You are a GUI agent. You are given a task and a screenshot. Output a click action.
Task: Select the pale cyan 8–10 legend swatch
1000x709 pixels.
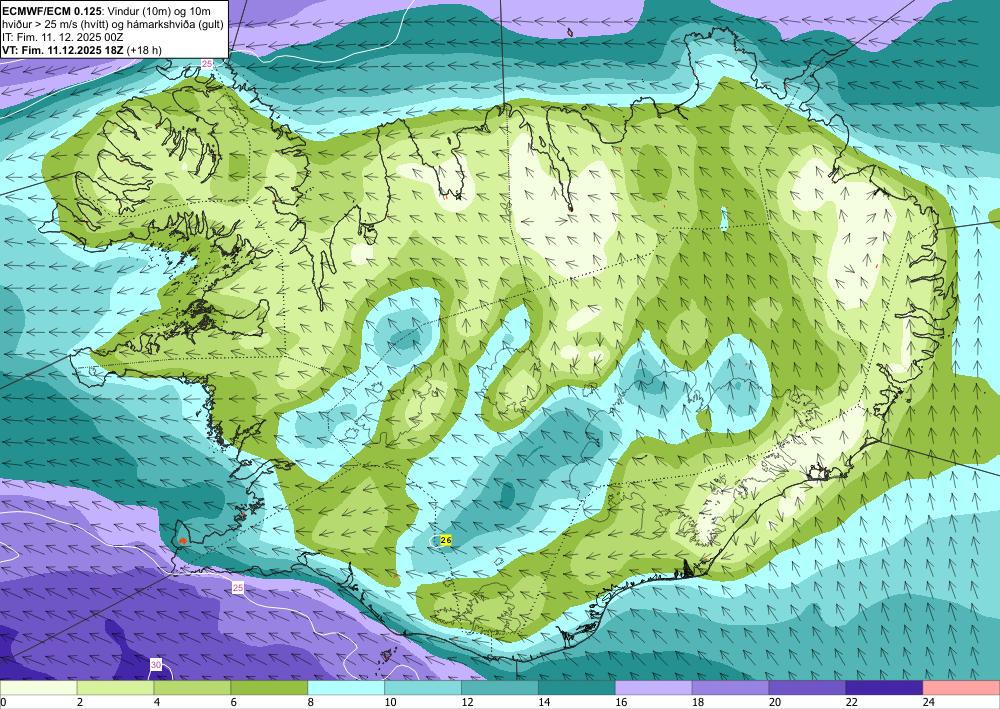click(346, 688)
